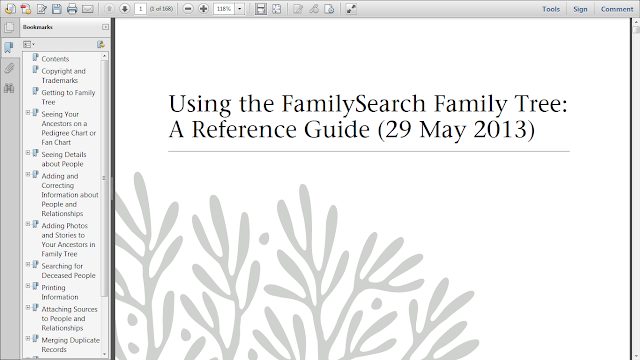Print the document via printer icon
Viewport: 640px width, 360px height.
click(72, 9)
